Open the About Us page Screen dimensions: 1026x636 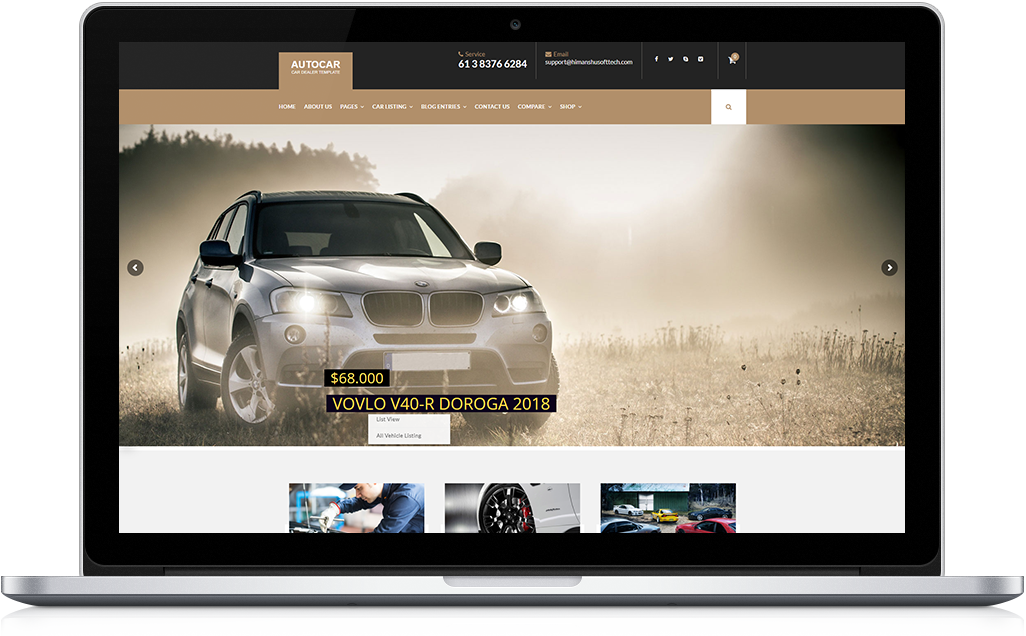[317, 107]
